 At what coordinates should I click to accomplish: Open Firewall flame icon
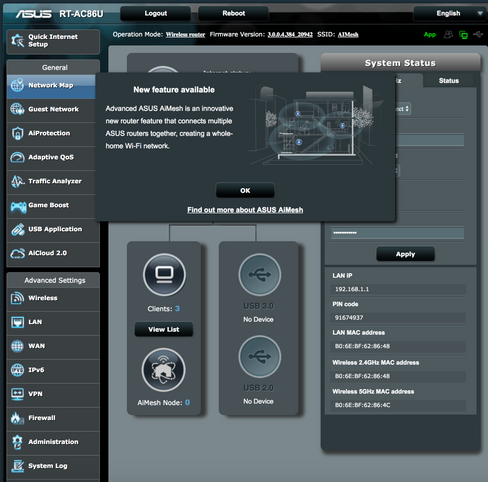(x=17, y=418)
